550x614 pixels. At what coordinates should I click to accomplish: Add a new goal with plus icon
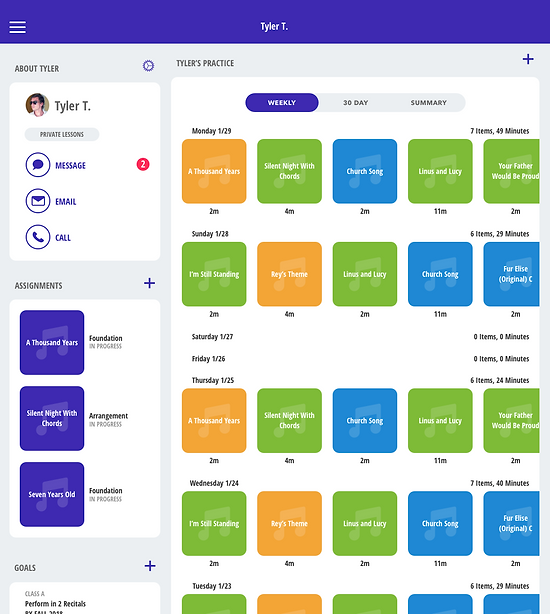tap(150, 566)
